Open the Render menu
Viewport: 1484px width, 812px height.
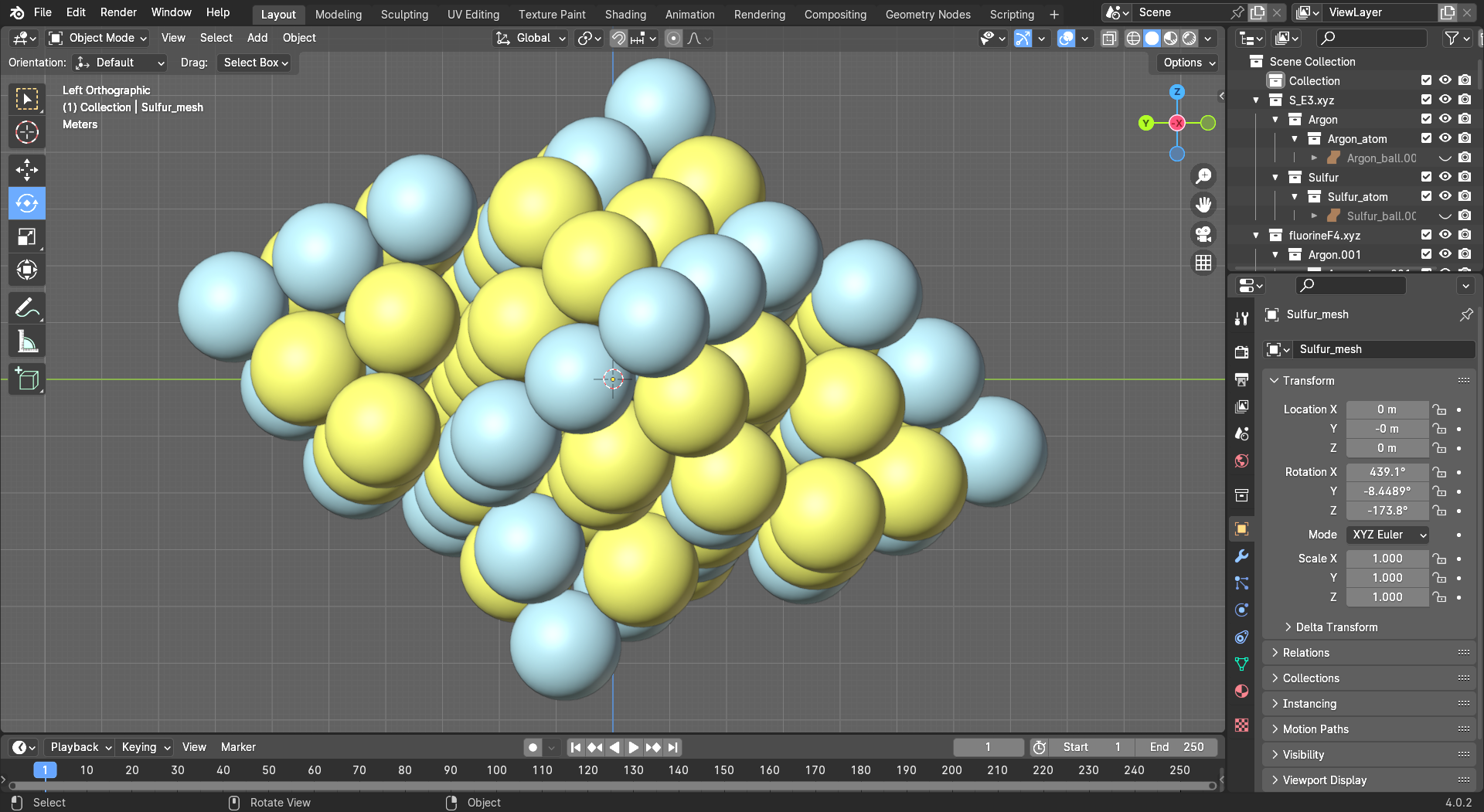click(118, 12)
